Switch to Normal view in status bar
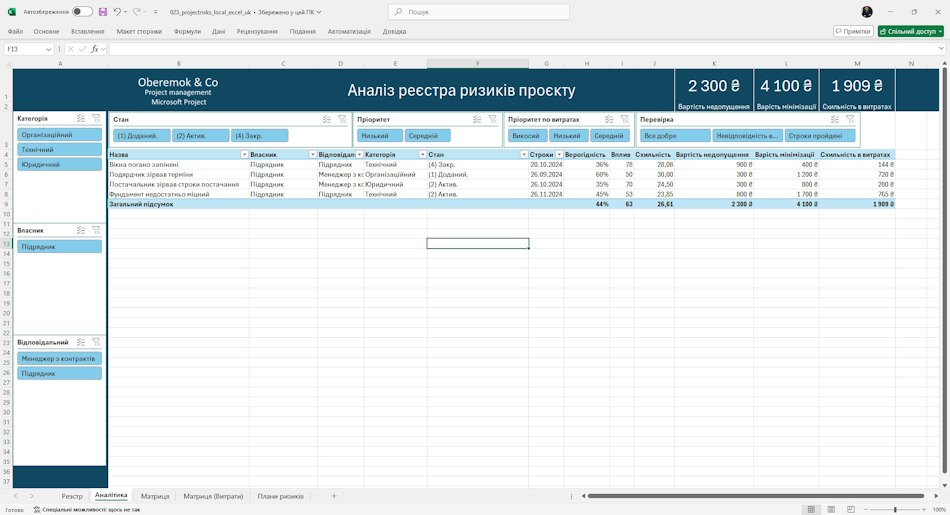This screenshot has height=515, width=950. coord(811,510)
